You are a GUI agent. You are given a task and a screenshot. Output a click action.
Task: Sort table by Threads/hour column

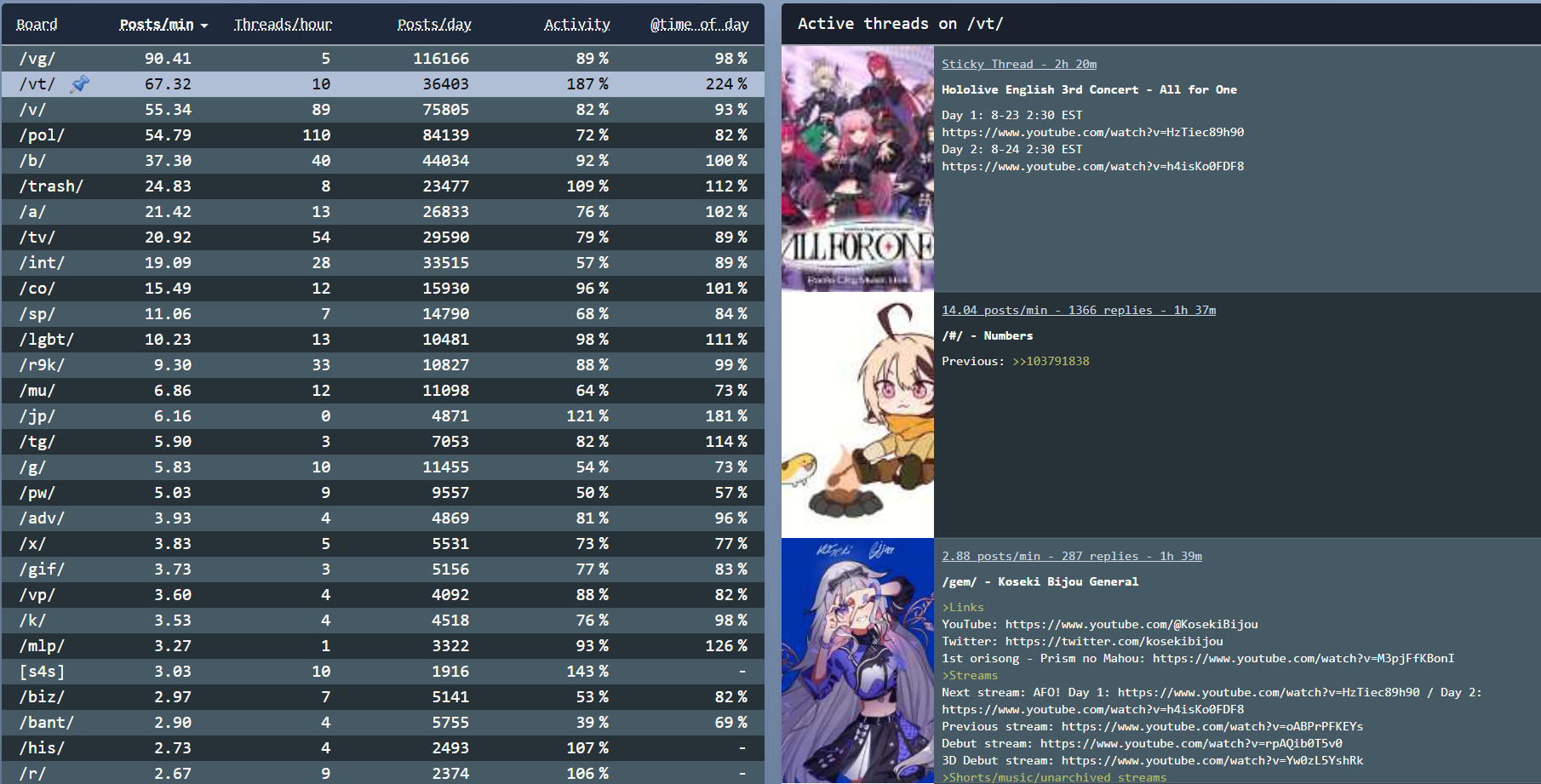tap(284, 25)
